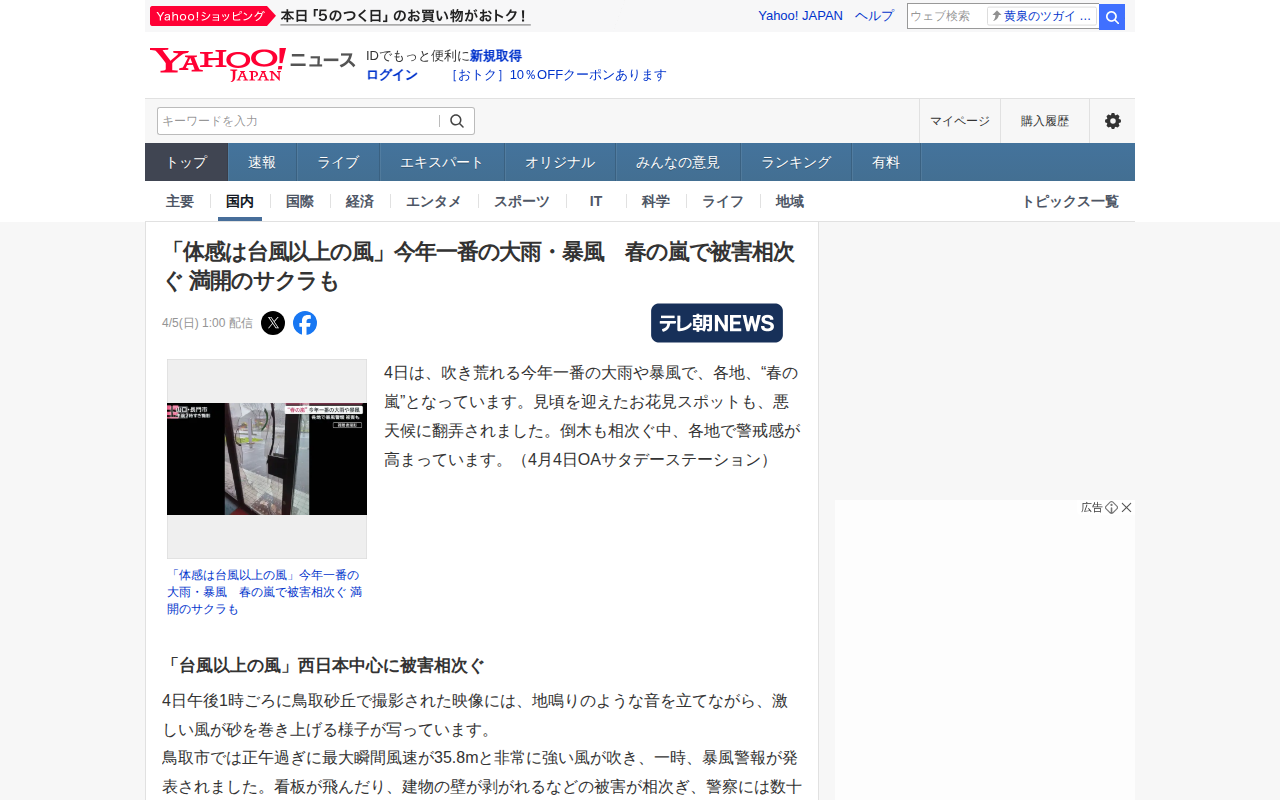The image size is (1280, 800).
Task: Click the 黄泉のツガイ search suggestion
Action: coord(1042,16)
